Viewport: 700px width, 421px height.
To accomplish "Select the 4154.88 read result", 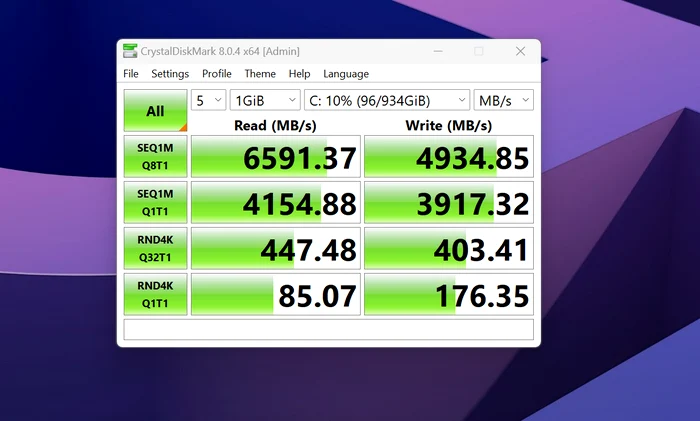I will click(x=276, y=203).
